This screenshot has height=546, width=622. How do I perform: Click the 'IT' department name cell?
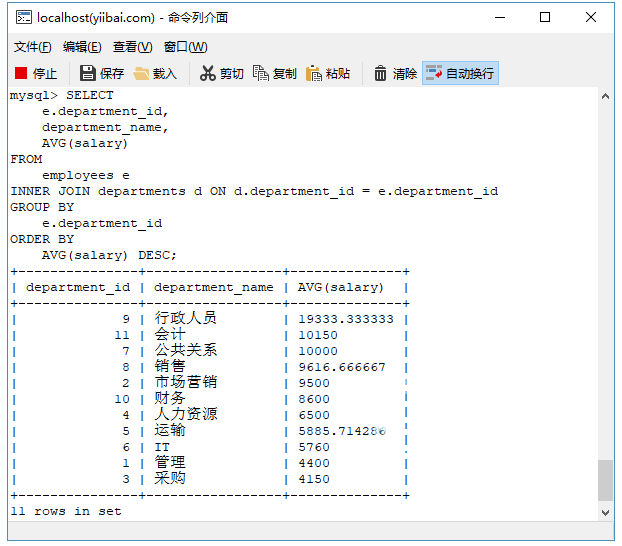[x=162, y=448]
